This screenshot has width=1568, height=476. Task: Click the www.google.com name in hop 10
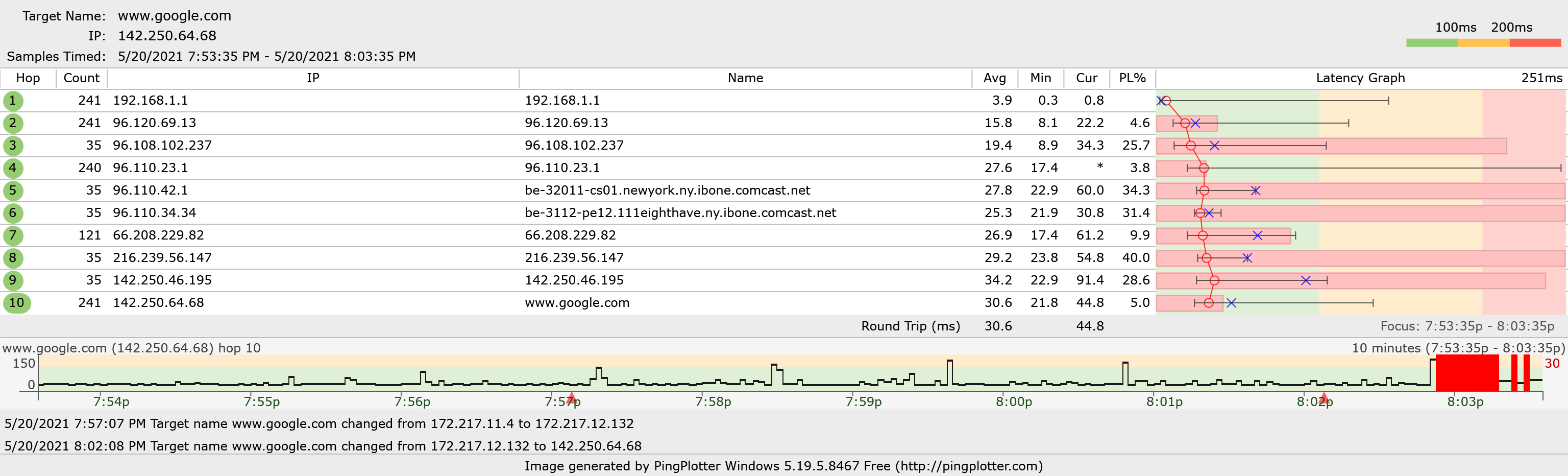(x=577, y=302)
